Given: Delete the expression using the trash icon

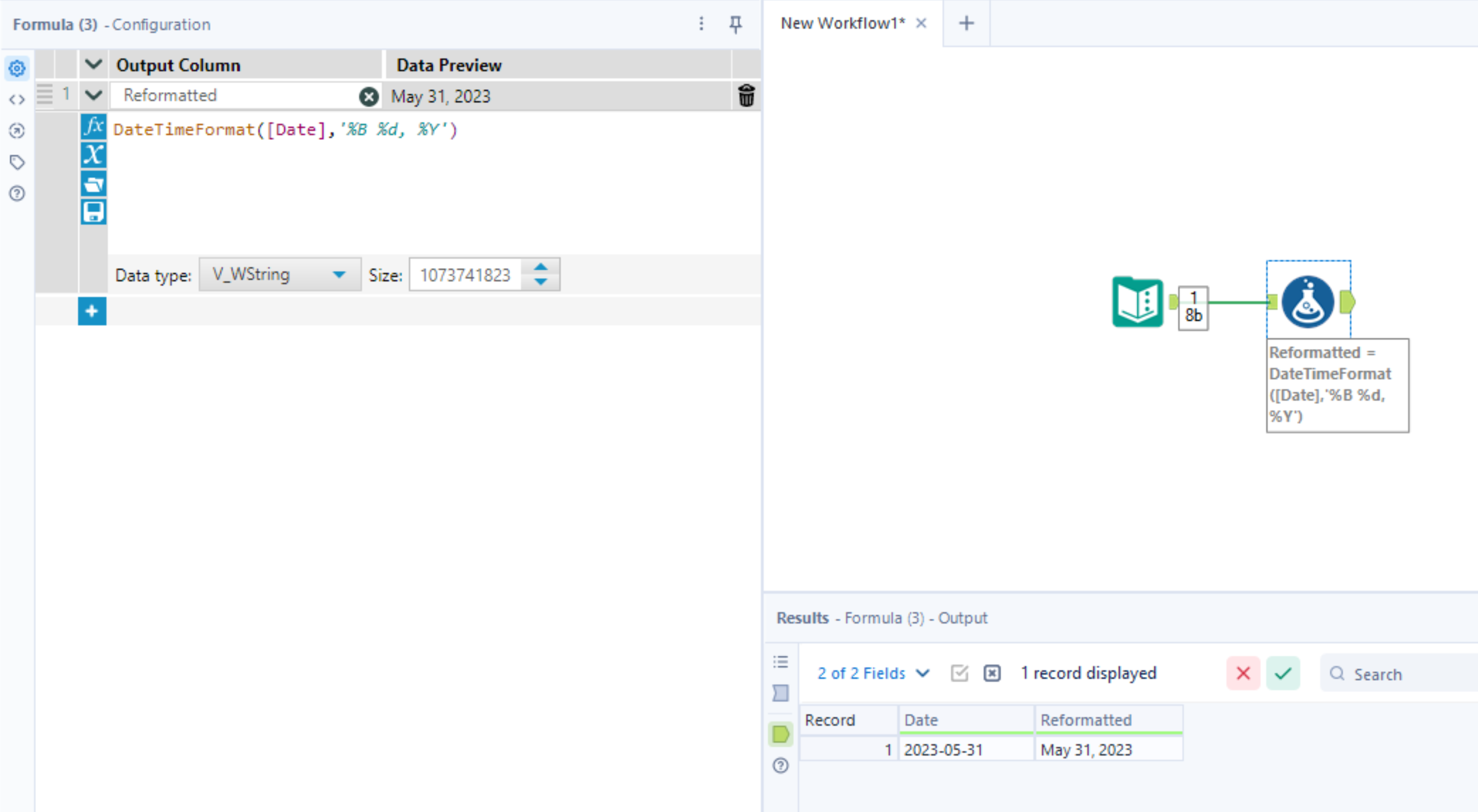Looking at the screenshot, I should click(x=747, y=97).
